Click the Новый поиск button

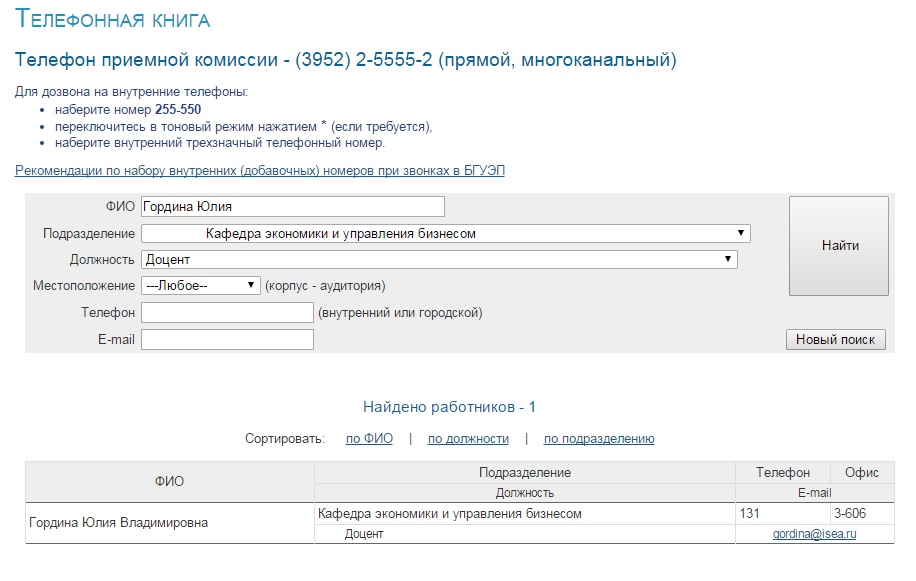pos(835,340)
